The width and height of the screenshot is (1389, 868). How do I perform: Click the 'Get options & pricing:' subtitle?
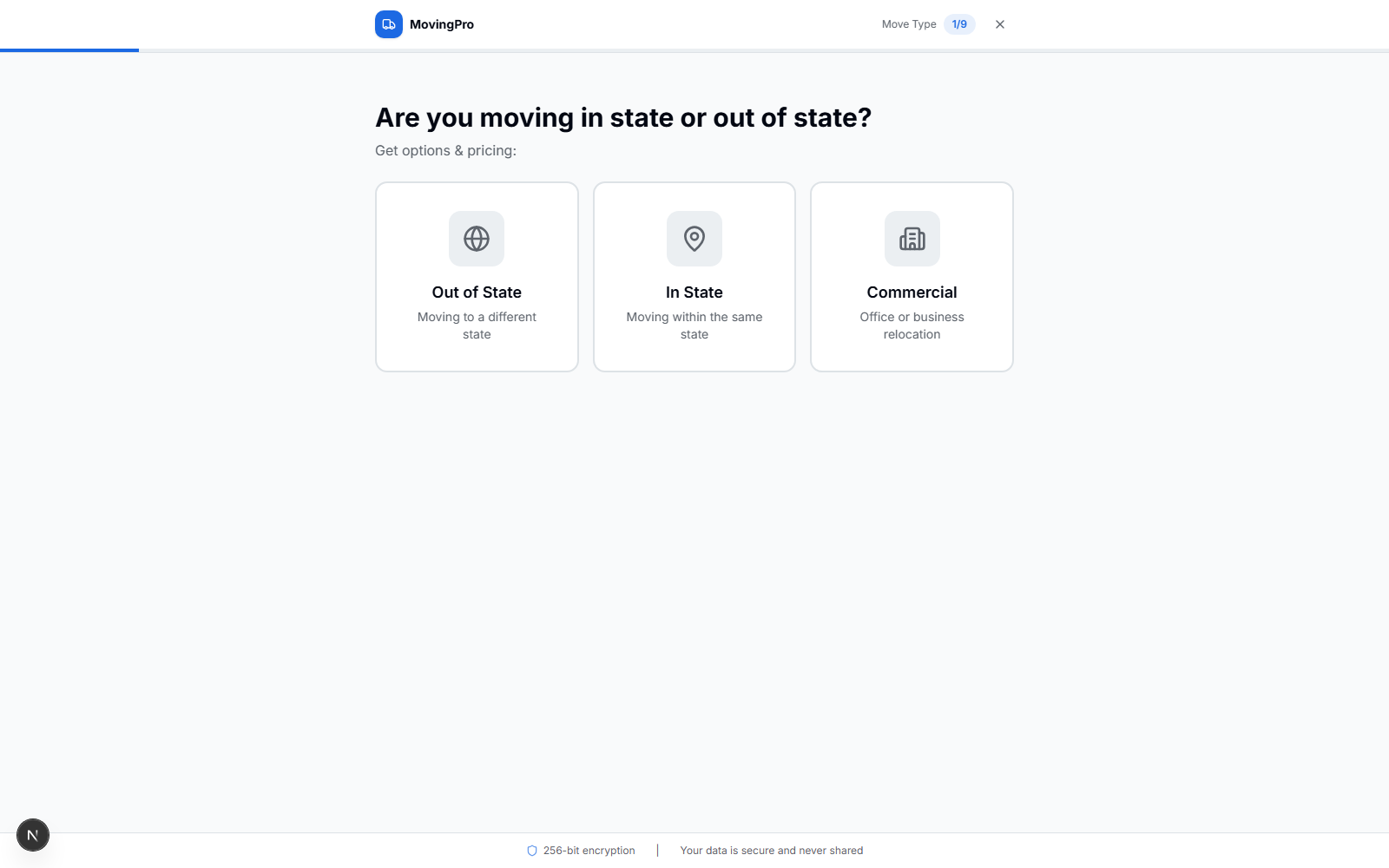pos(445,150)
